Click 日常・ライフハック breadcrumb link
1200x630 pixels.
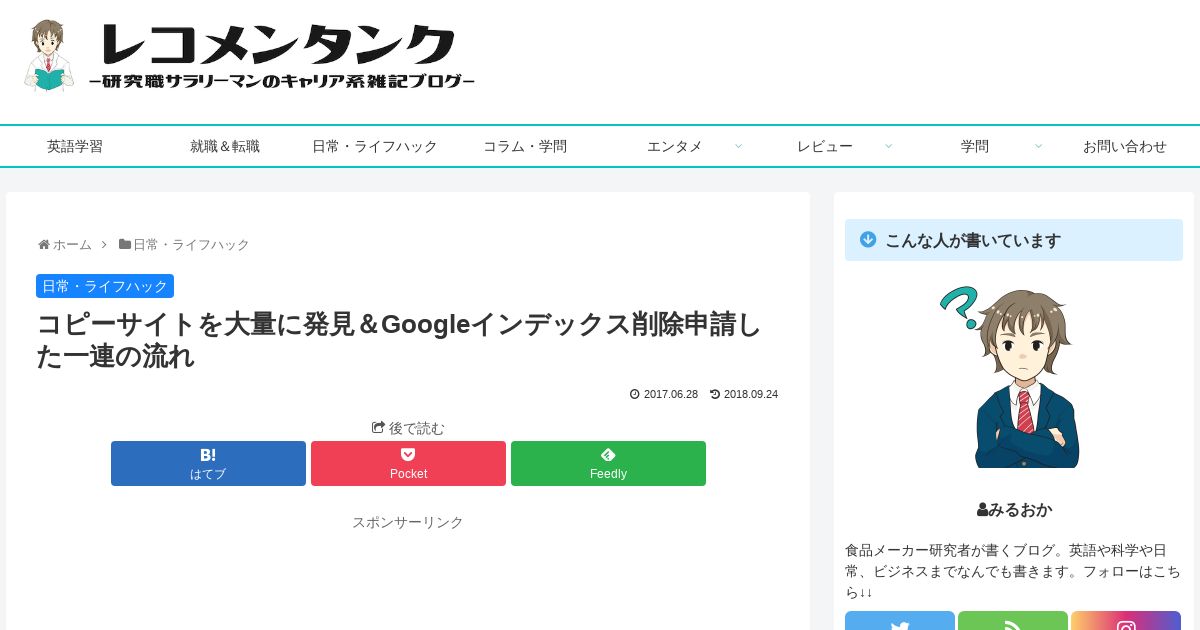click(191, 244)
